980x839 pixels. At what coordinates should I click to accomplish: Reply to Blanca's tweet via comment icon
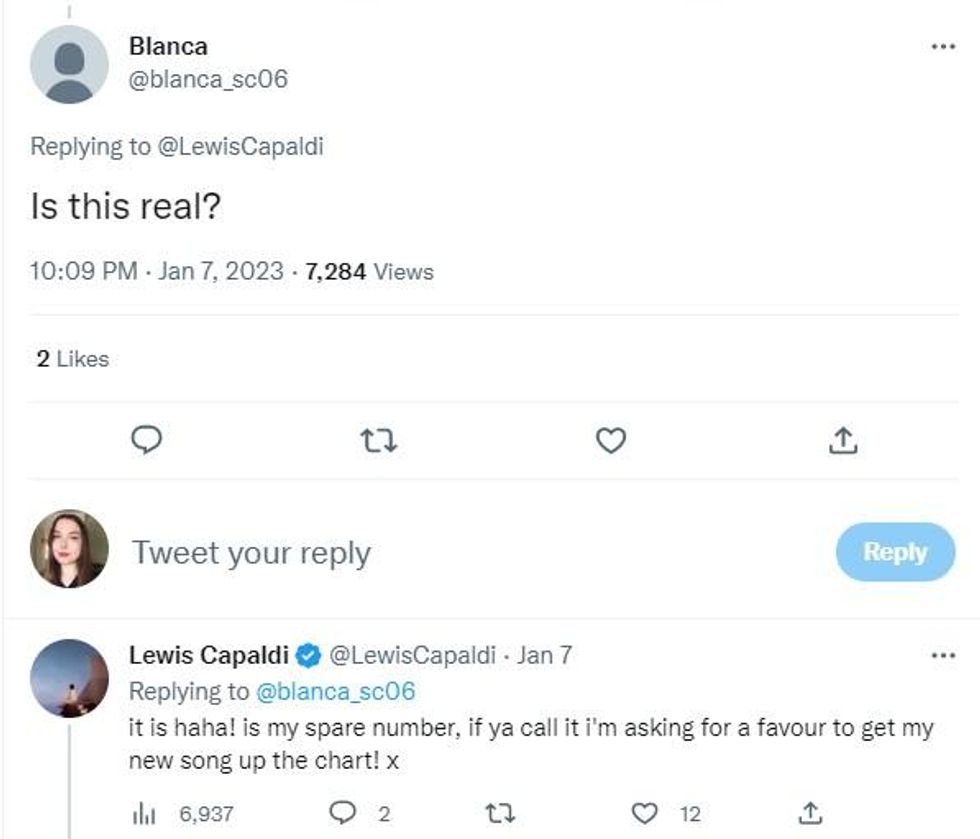(x=147, y=440)
